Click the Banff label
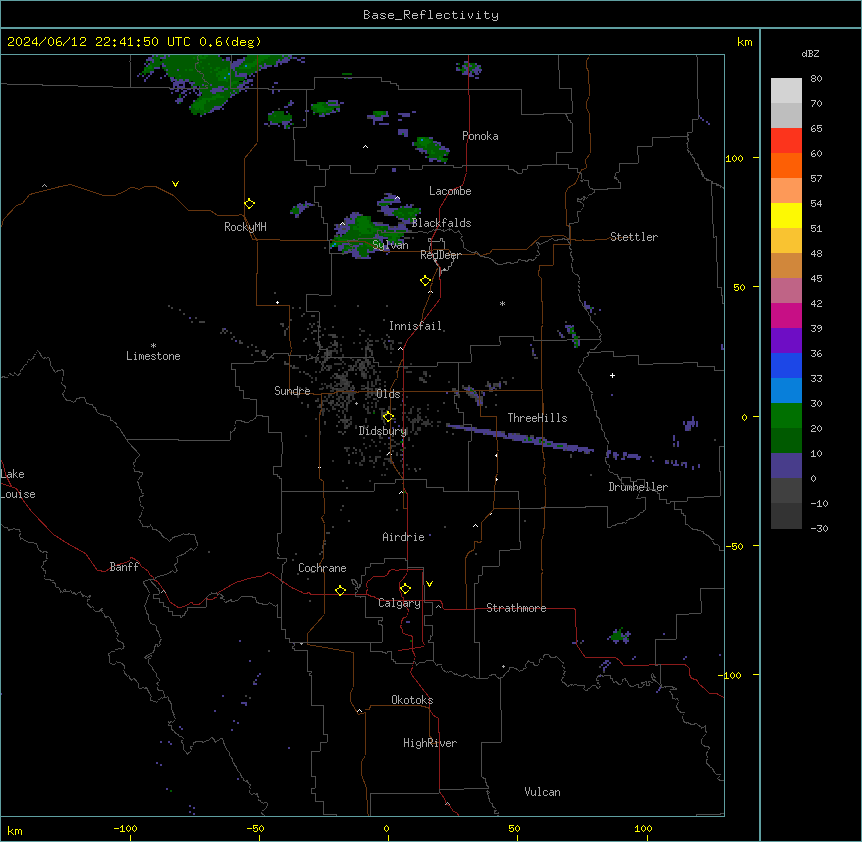Screen dimensions: 862x842 click(124, 567)
